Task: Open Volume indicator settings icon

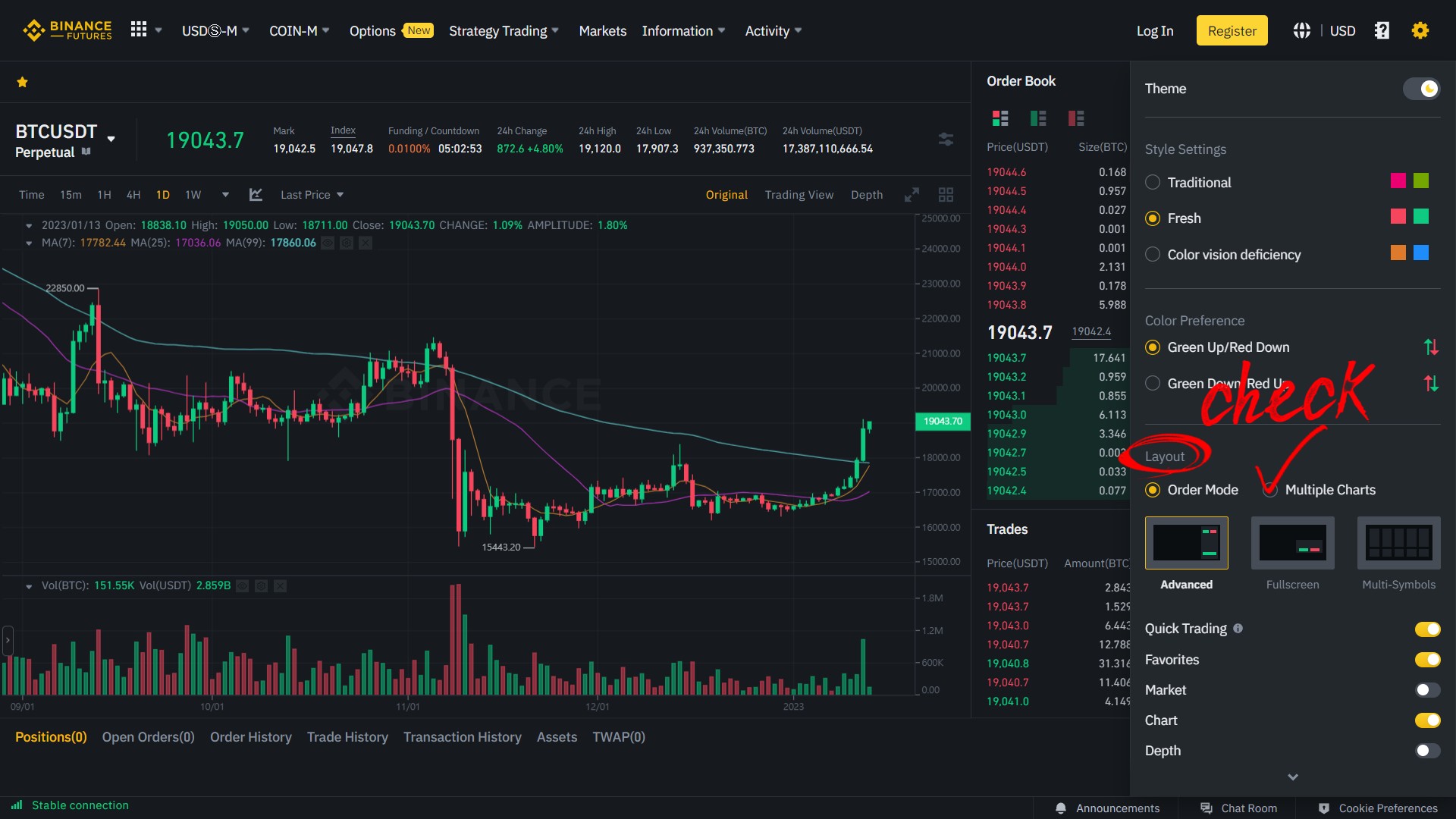Action: (262, 585)
